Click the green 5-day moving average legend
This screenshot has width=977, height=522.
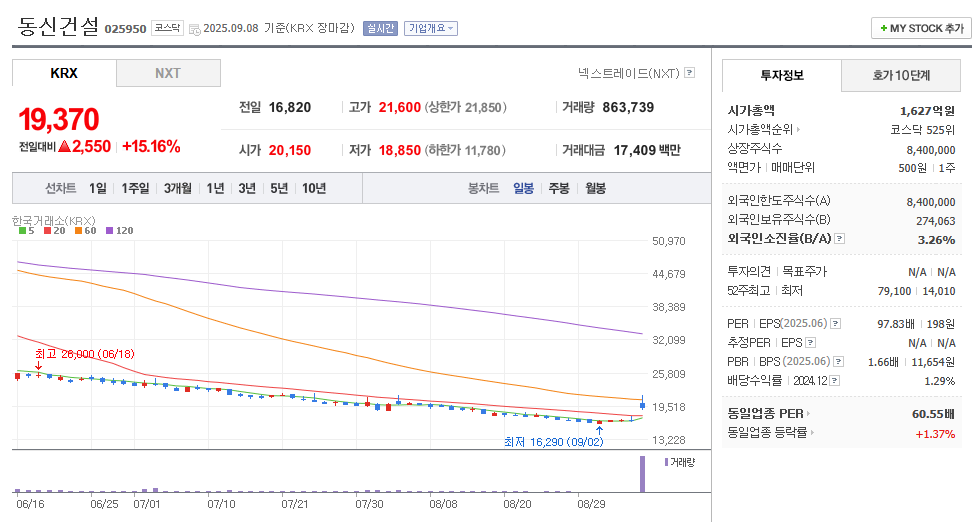click(x=26, y=230)
